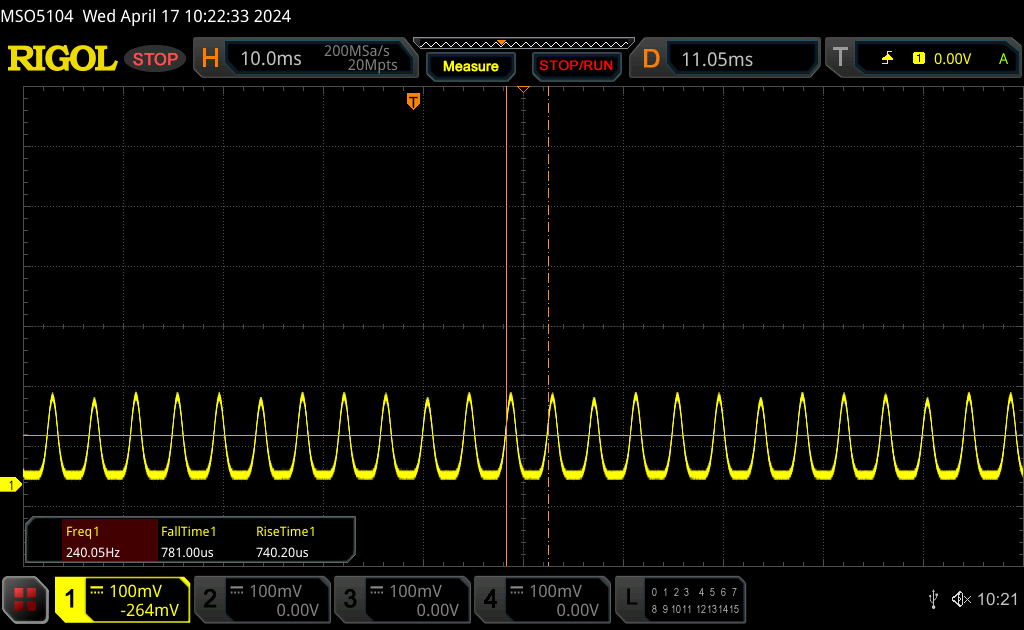Click the rising edge trigger icon
The image size is (1024, 630).
887,59
